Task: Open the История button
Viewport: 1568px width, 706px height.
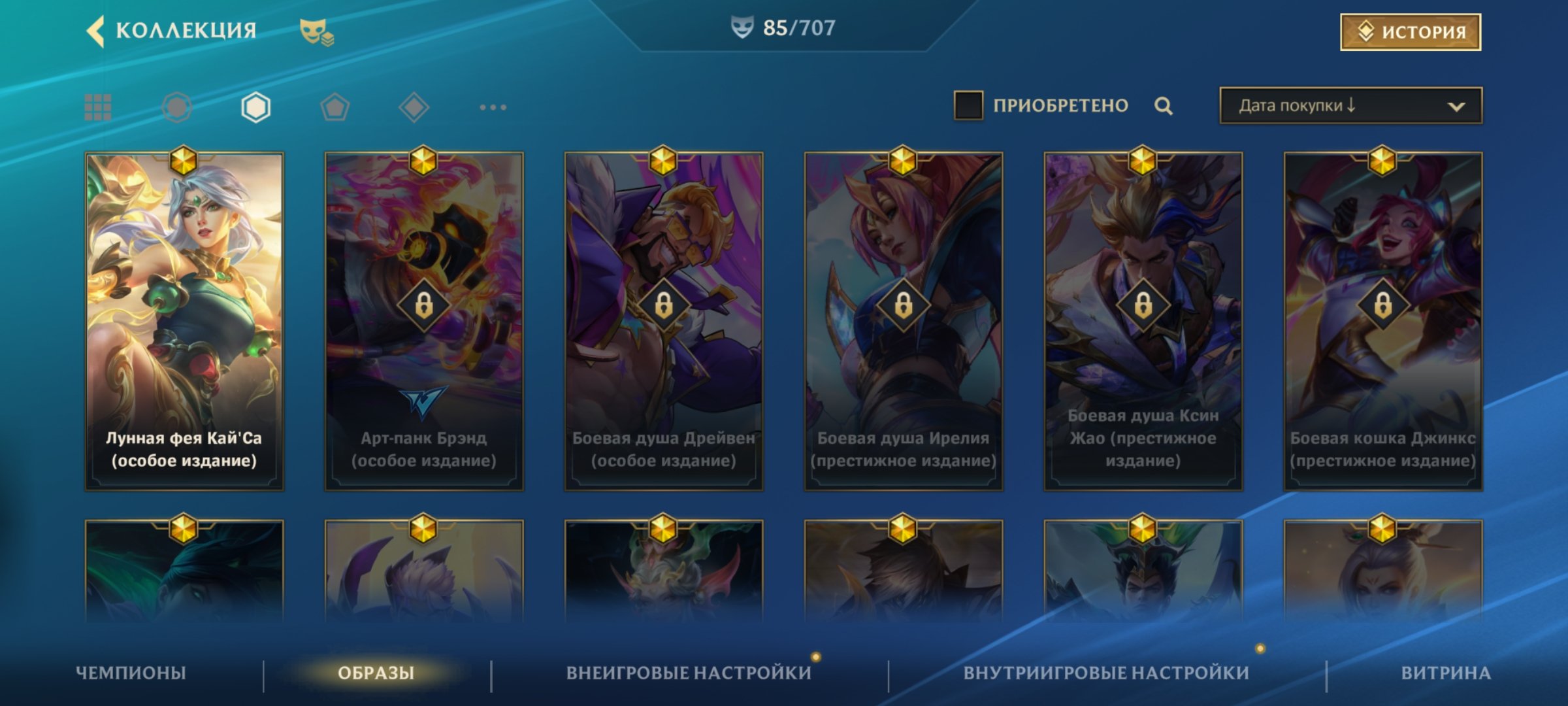Action: click(x=1411, y=31)
